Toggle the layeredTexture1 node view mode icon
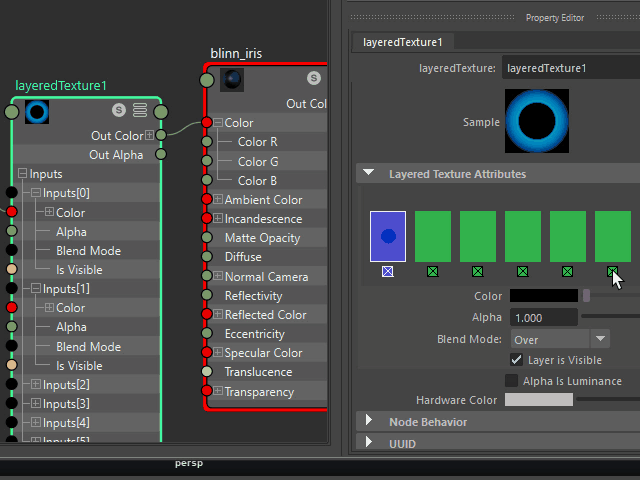640x480 pixels. [x=140, y=111]
